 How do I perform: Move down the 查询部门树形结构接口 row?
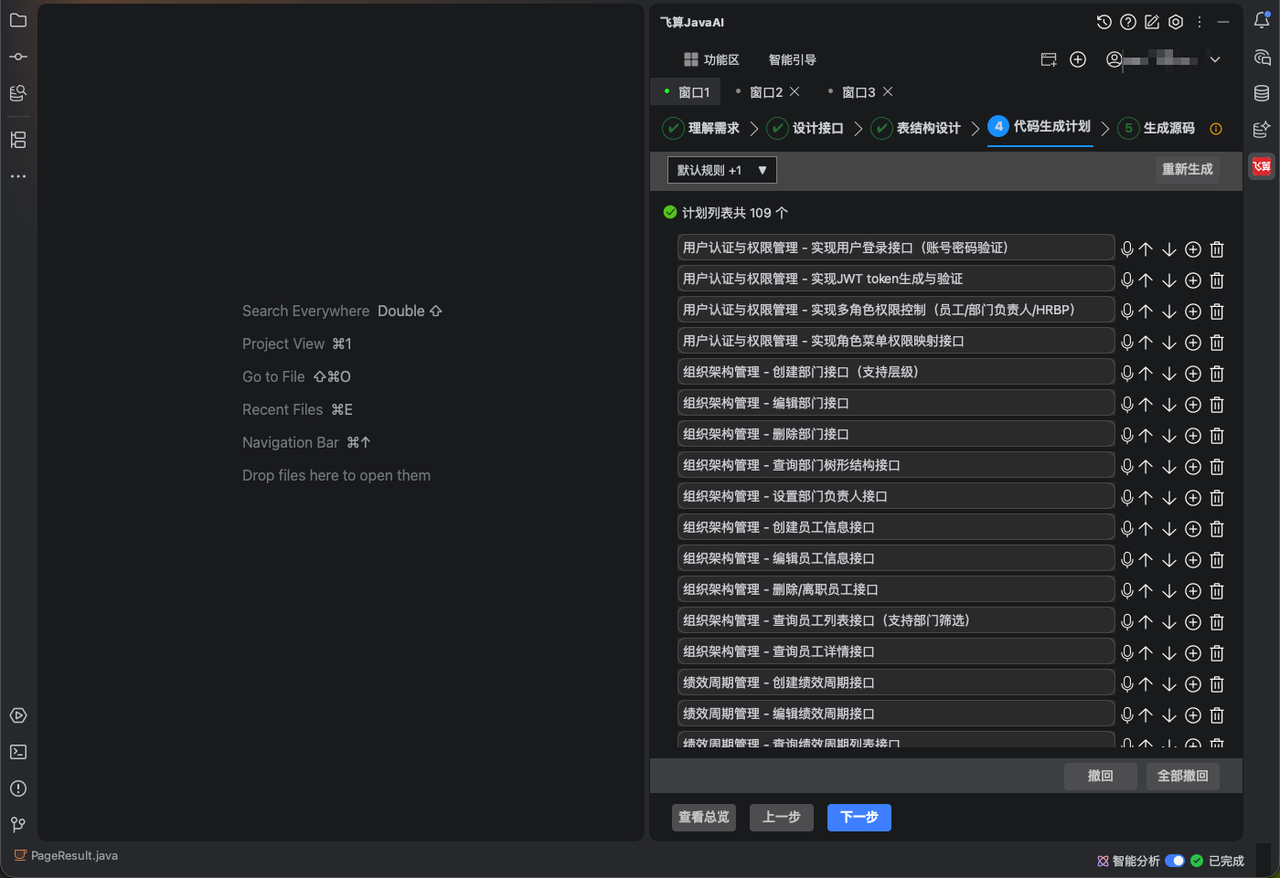[x=1169, y=466]
